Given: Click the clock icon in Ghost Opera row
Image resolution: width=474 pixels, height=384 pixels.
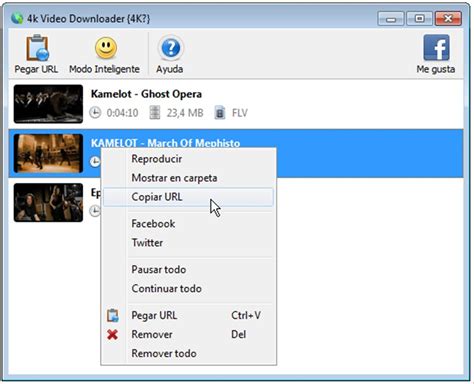Looking at the screenshot, I should click(x=95, y=113).
